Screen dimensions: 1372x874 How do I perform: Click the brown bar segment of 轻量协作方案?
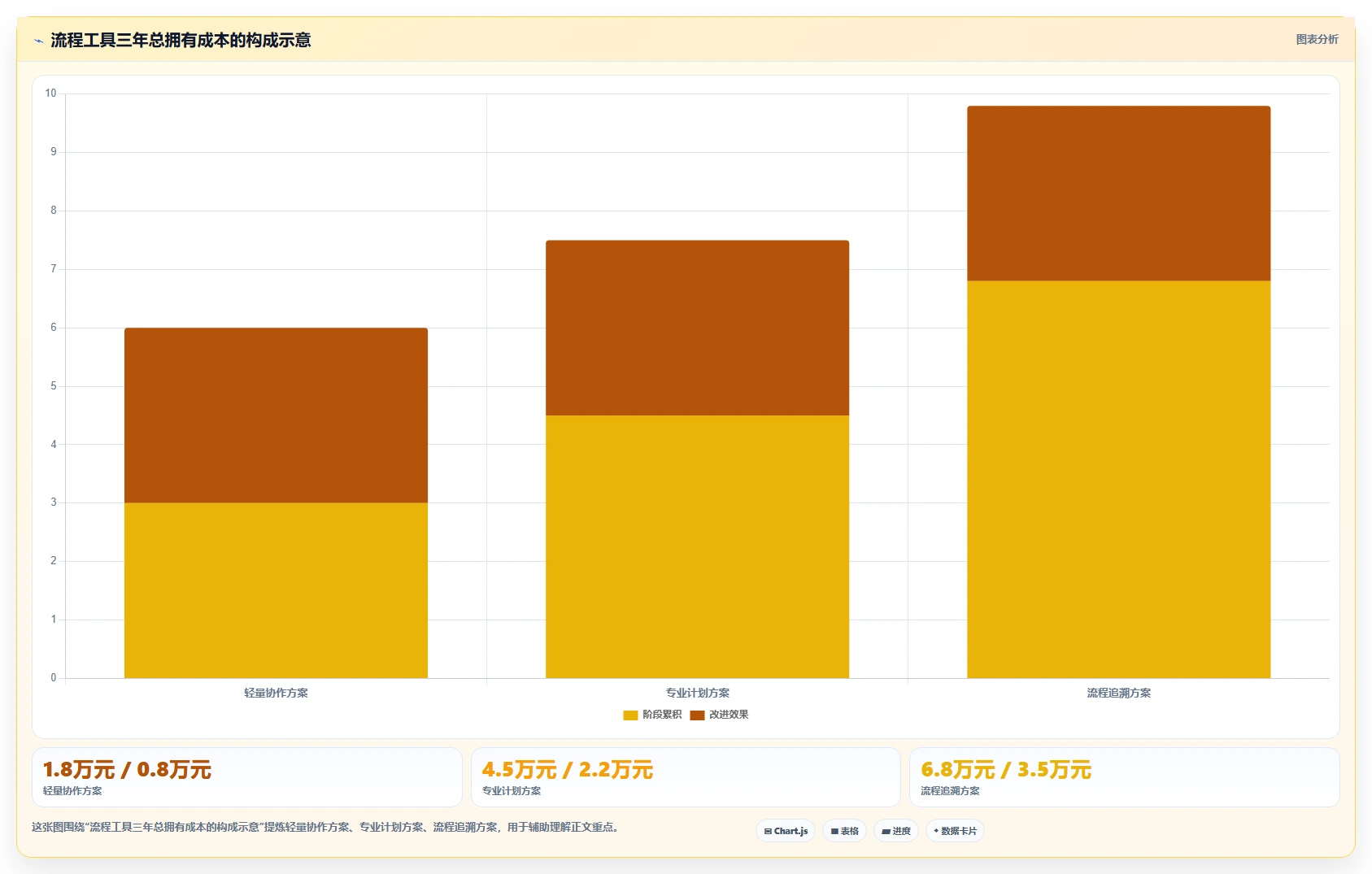276,415
